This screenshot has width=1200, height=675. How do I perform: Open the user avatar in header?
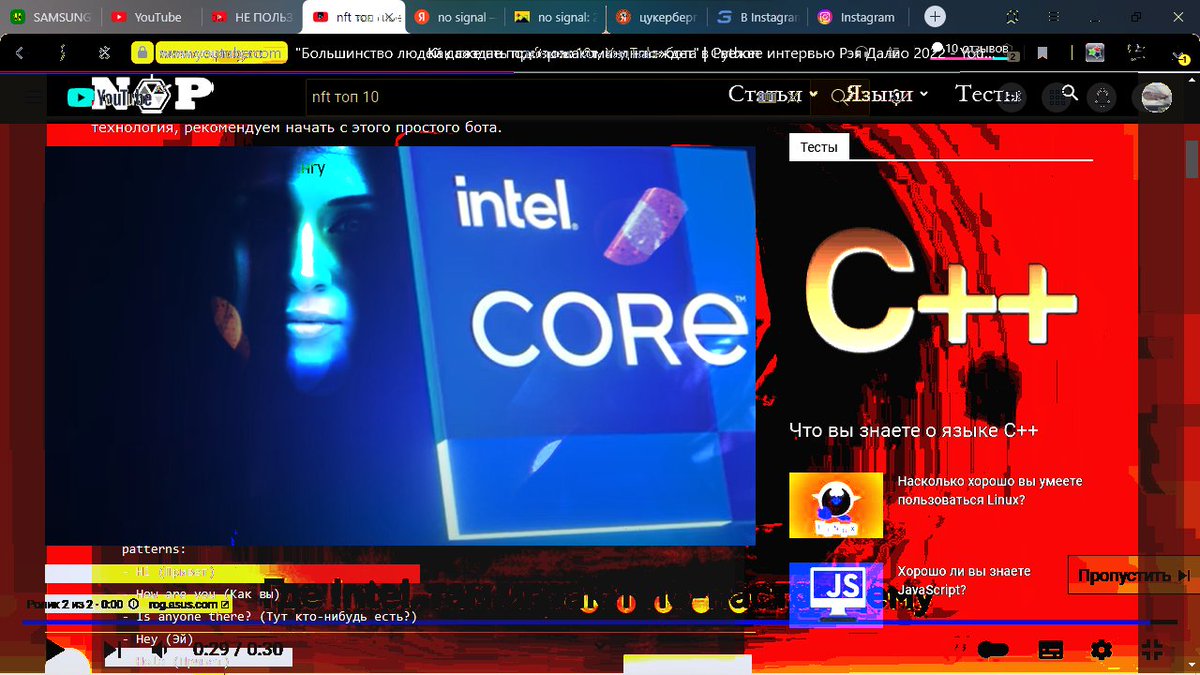[1157, 97]
